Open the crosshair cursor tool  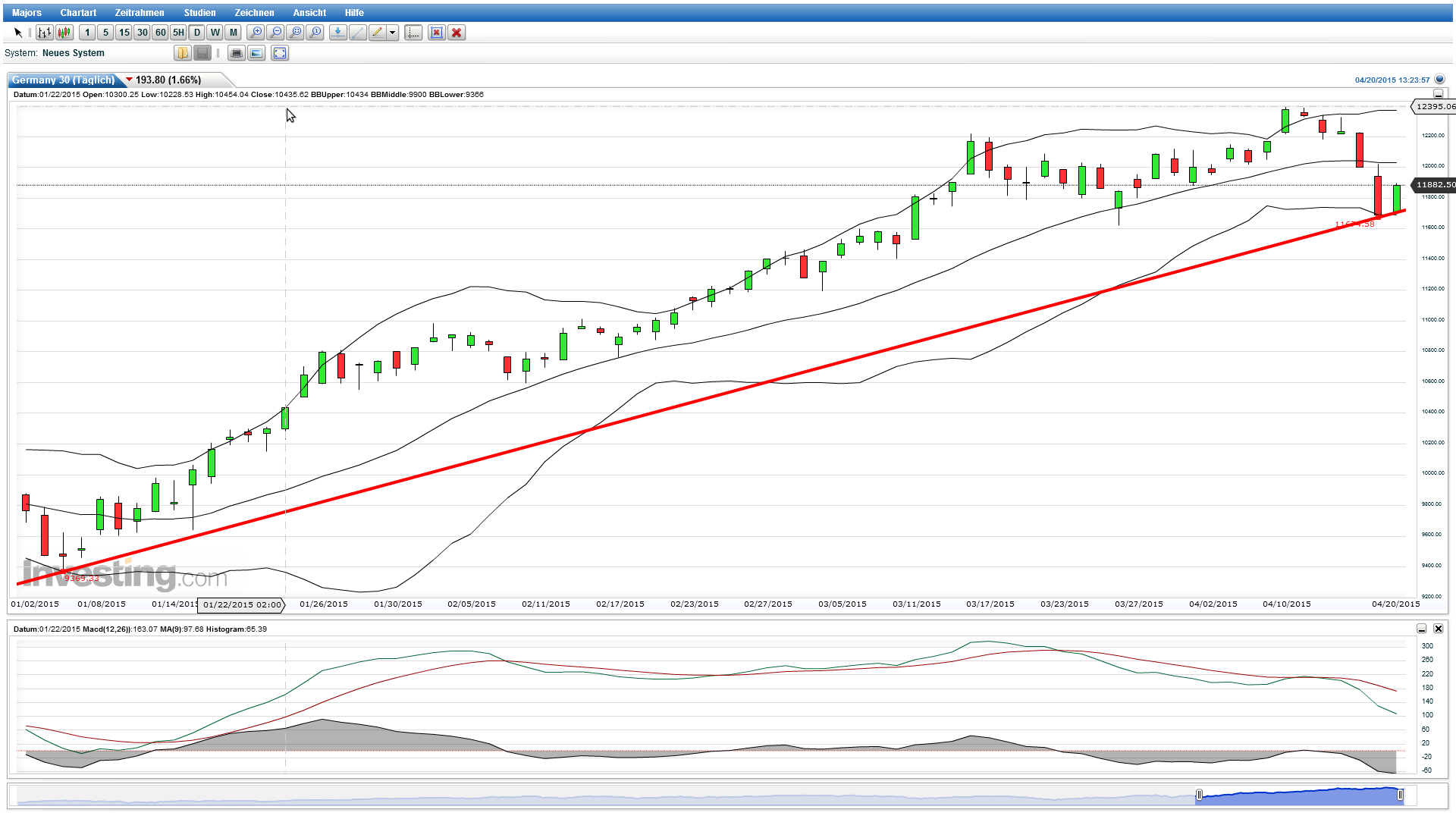(x=413, y=33)
